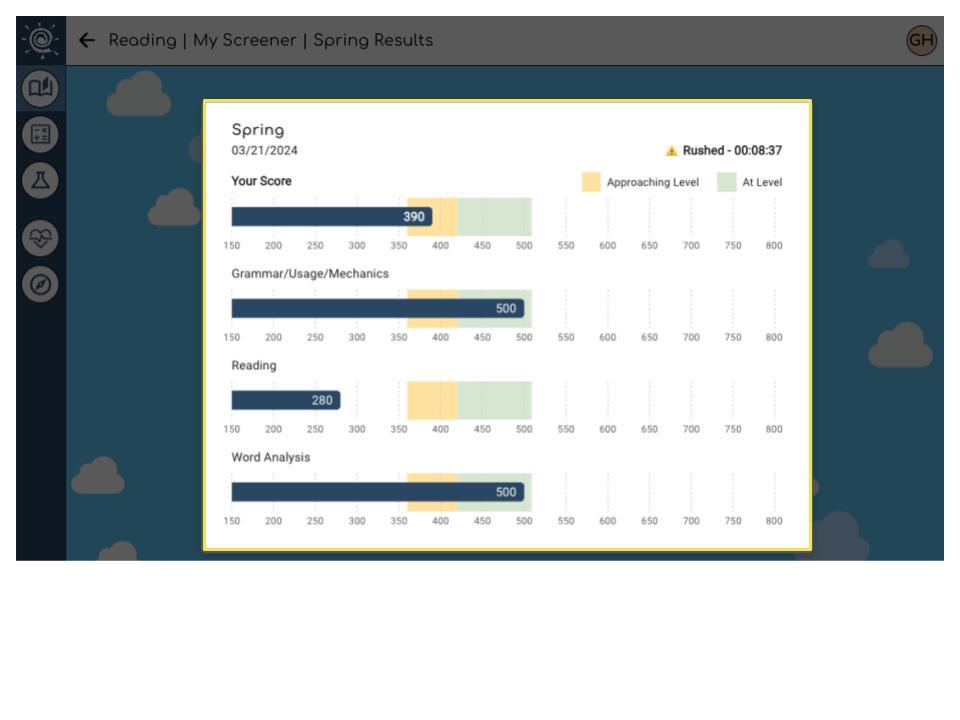Click the At Level legend text
This screenshot has width=960, height=720.
pyautogui.click(x=762, y=182)
